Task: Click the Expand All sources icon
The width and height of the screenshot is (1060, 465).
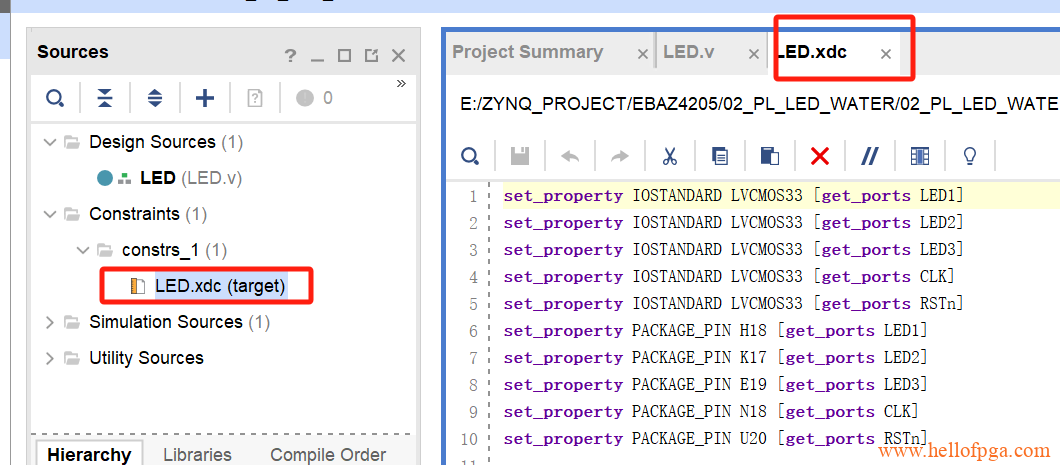Action: pos(154,98)
